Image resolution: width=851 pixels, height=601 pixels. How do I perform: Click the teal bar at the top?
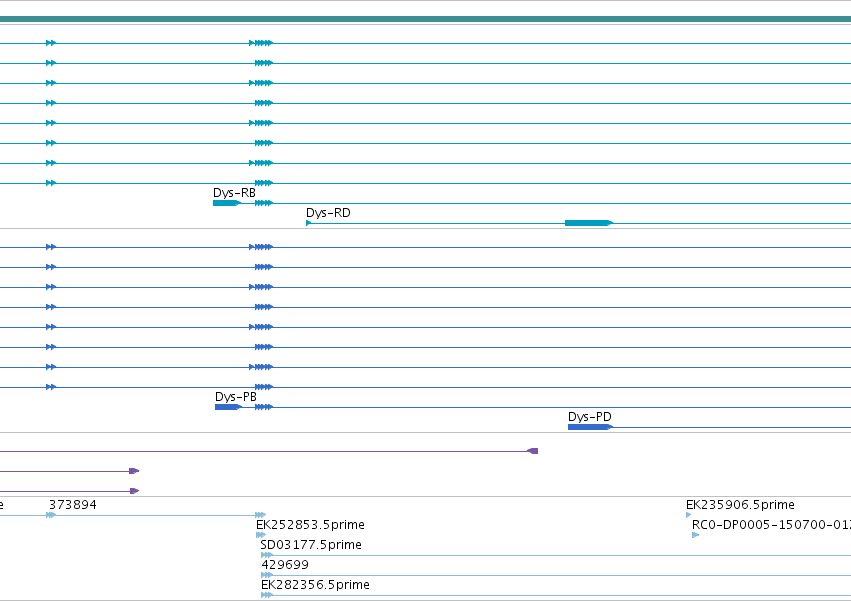tap(426, 20)
